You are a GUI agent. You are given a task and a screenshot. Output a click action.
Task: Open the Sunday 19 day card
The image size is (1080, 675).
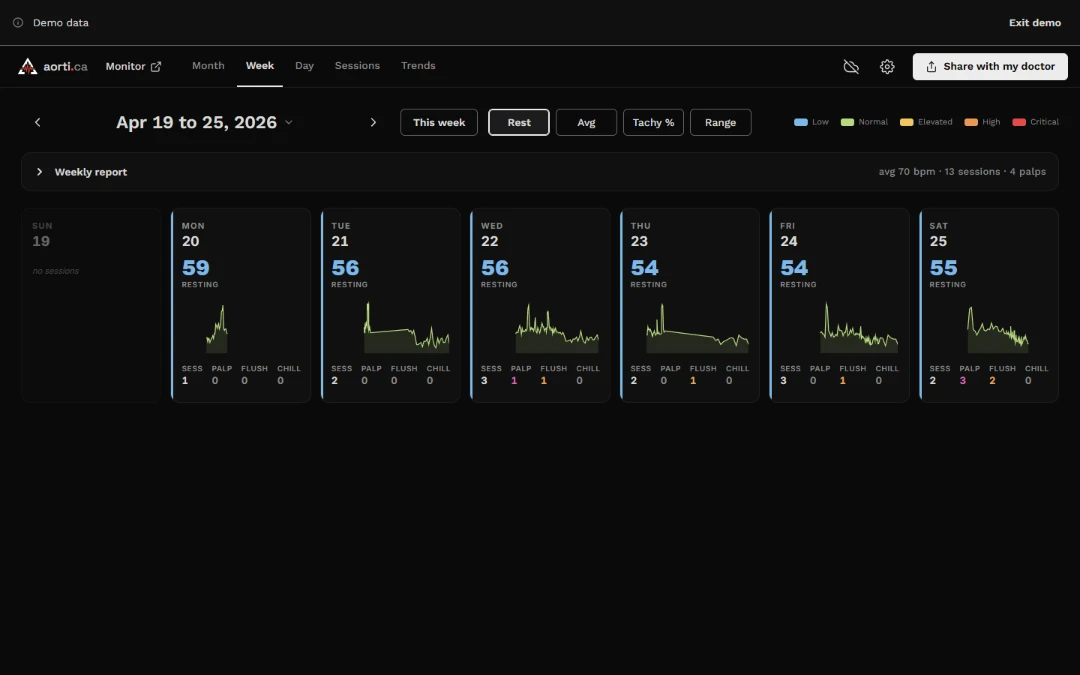(x=91, y=305)
